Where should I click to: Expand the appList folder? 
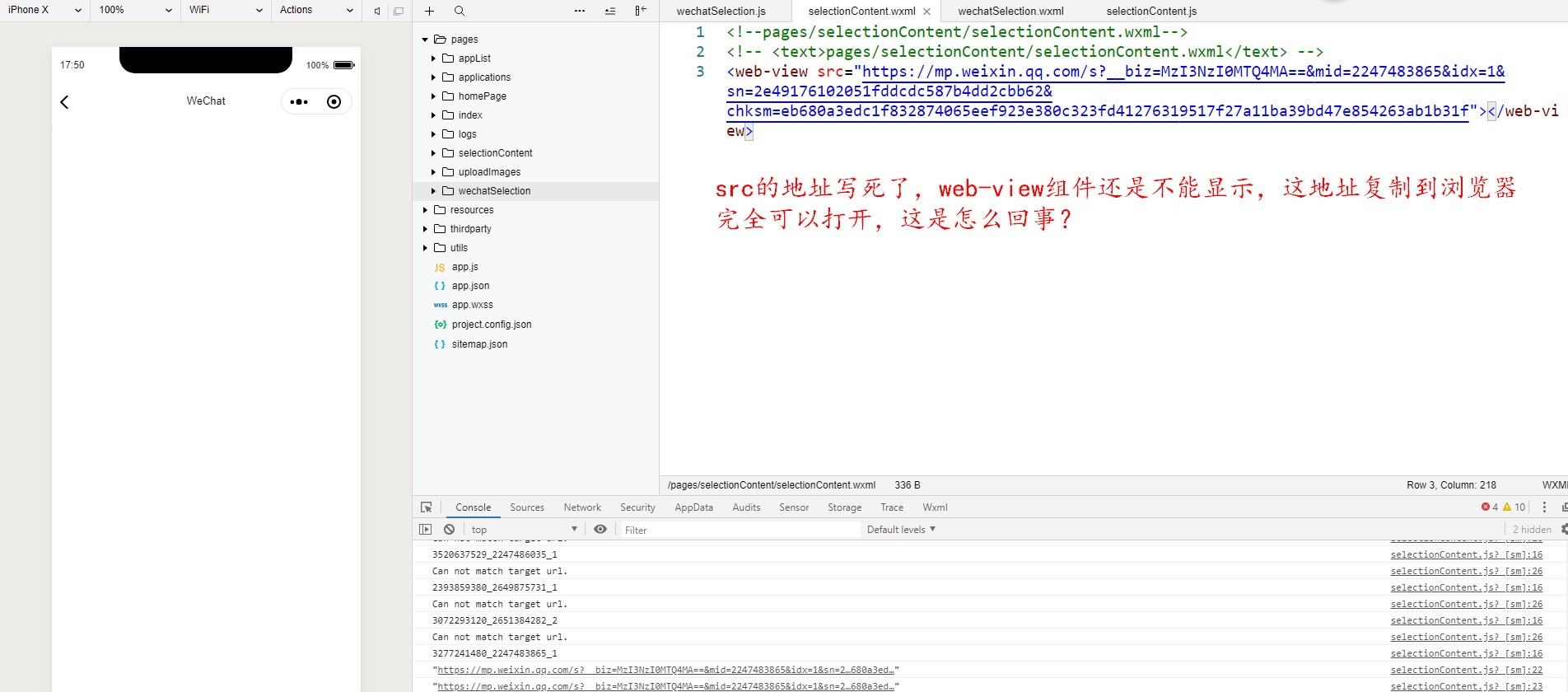(x=433, y=58)
